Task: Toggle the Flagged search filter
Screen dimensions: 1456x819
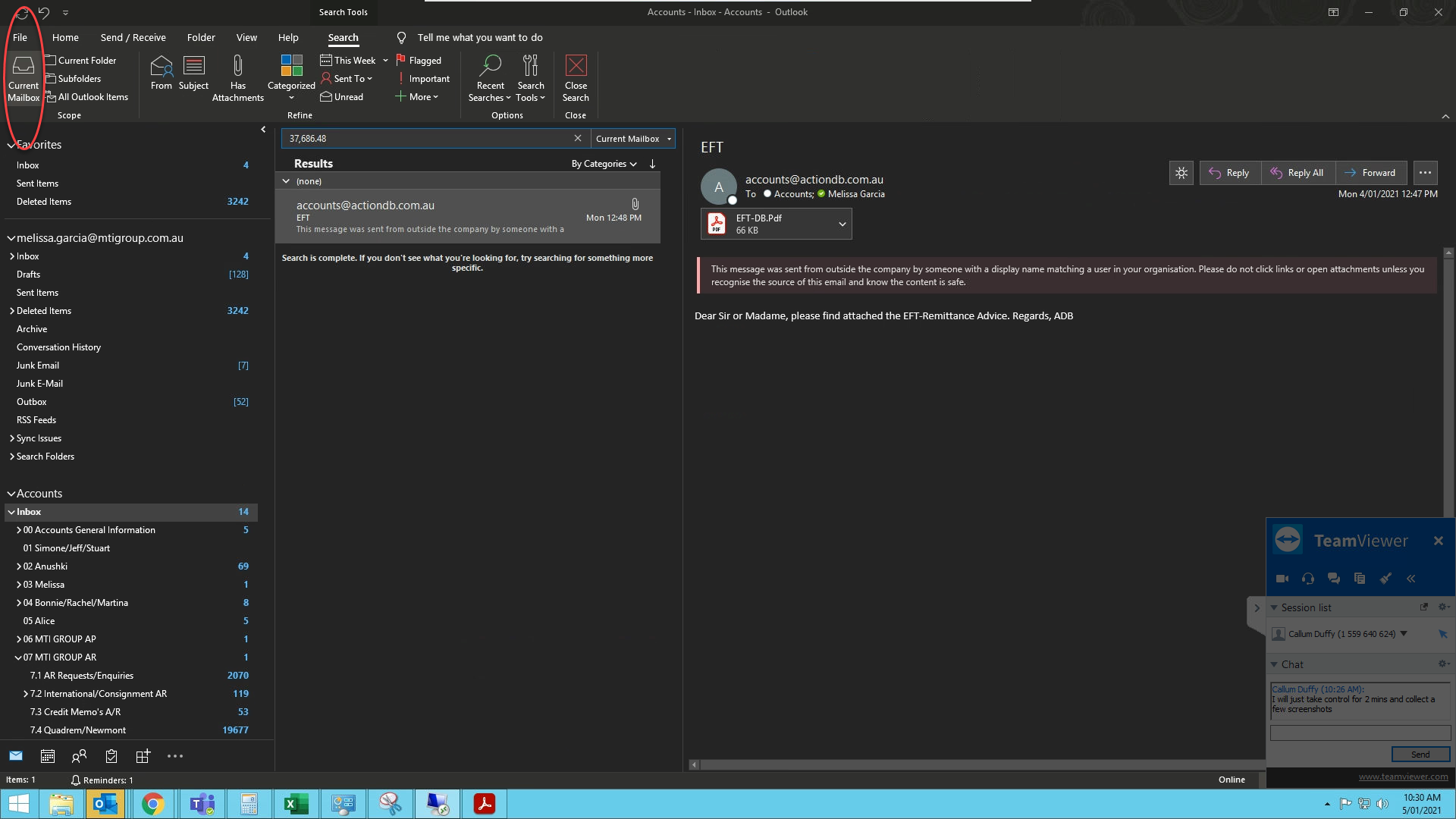Action: 419,61
